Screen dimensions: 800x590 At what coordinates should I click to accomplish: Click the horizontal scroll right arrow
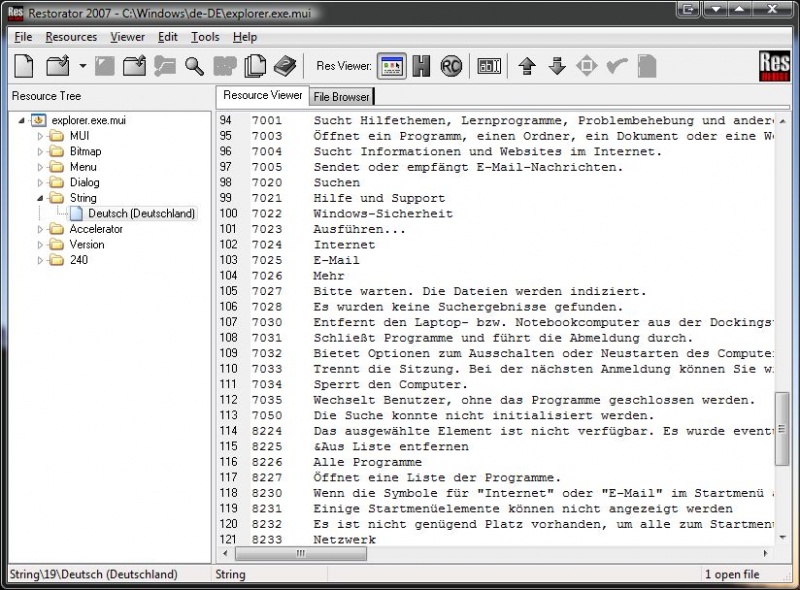pyautogui.click(x=765, y=553)
